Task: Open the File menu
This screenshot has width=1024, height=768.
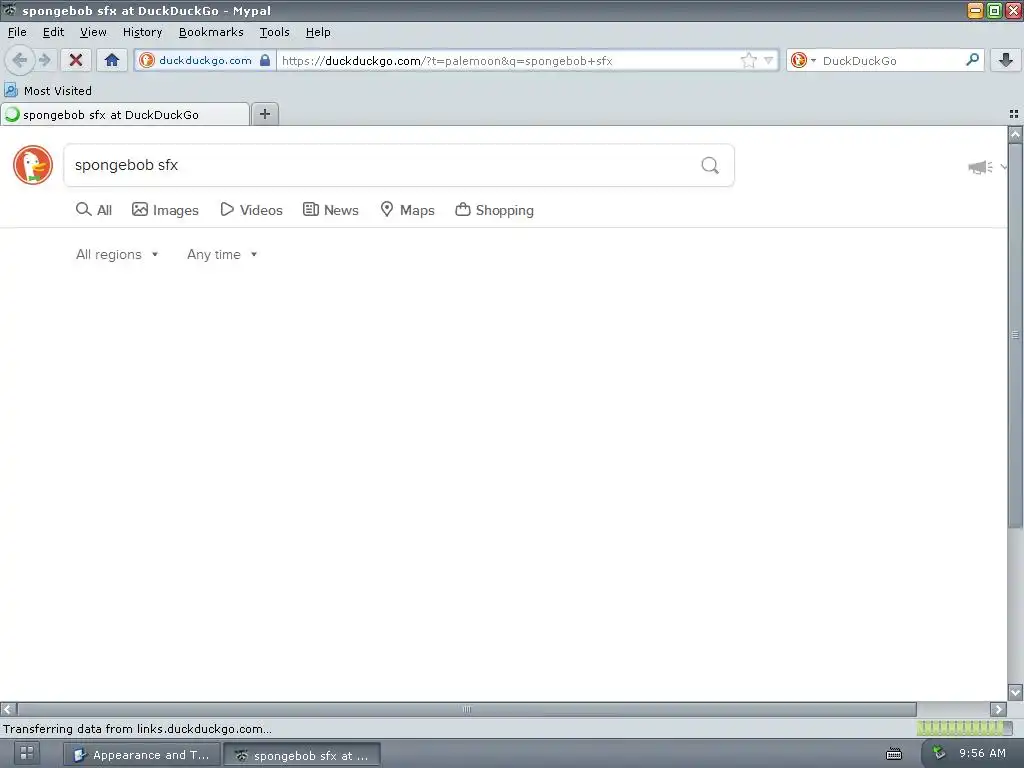Action: coord(17,31)
